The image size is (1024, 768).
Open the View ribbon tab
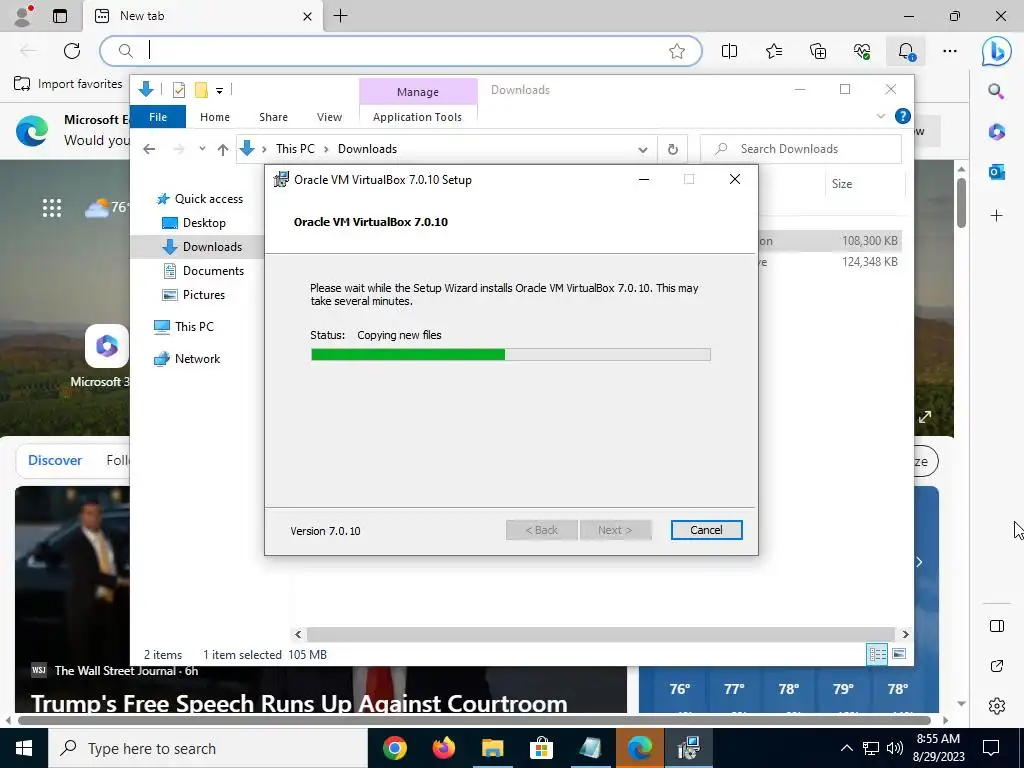329,117
